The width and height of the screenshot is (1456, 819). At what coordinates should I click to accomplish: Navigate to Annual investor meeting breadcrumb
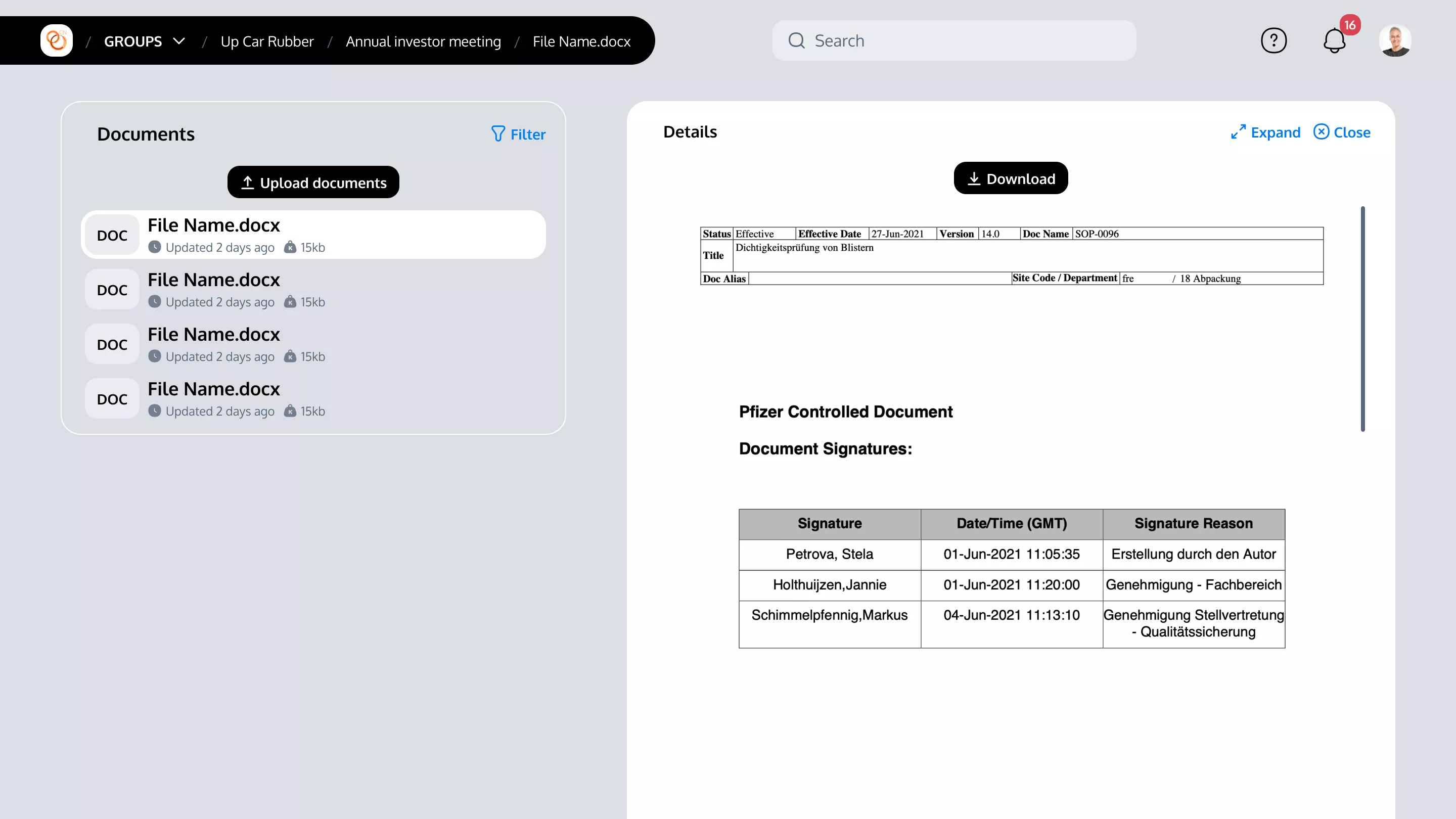pyautogui.click(x=423, y=41)
